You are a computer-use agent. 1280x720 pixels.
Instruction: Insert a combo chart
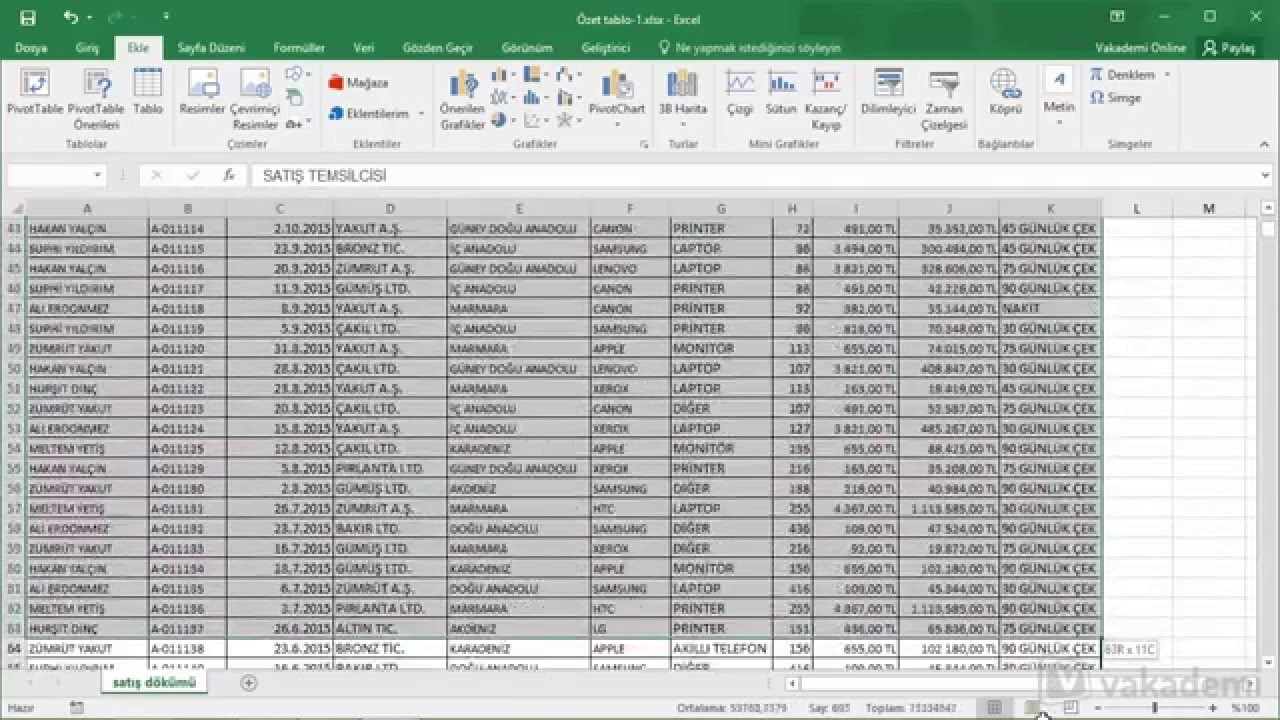569,98
